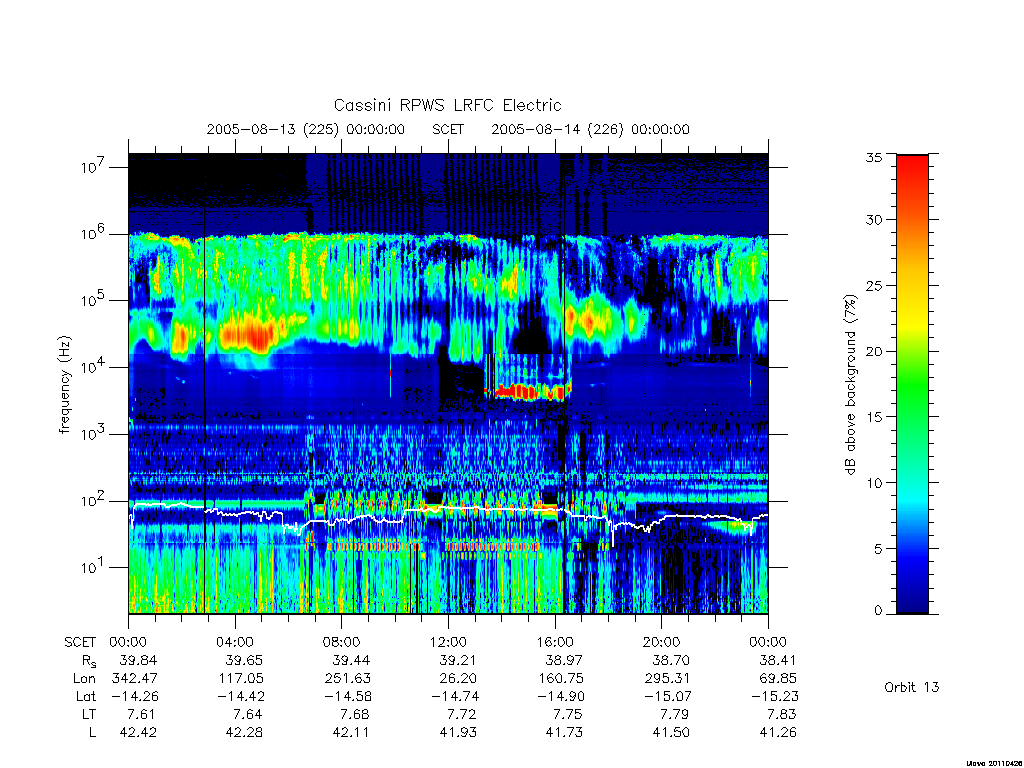
Task: Click colorbar tick value 25
Action: point(873,285)
